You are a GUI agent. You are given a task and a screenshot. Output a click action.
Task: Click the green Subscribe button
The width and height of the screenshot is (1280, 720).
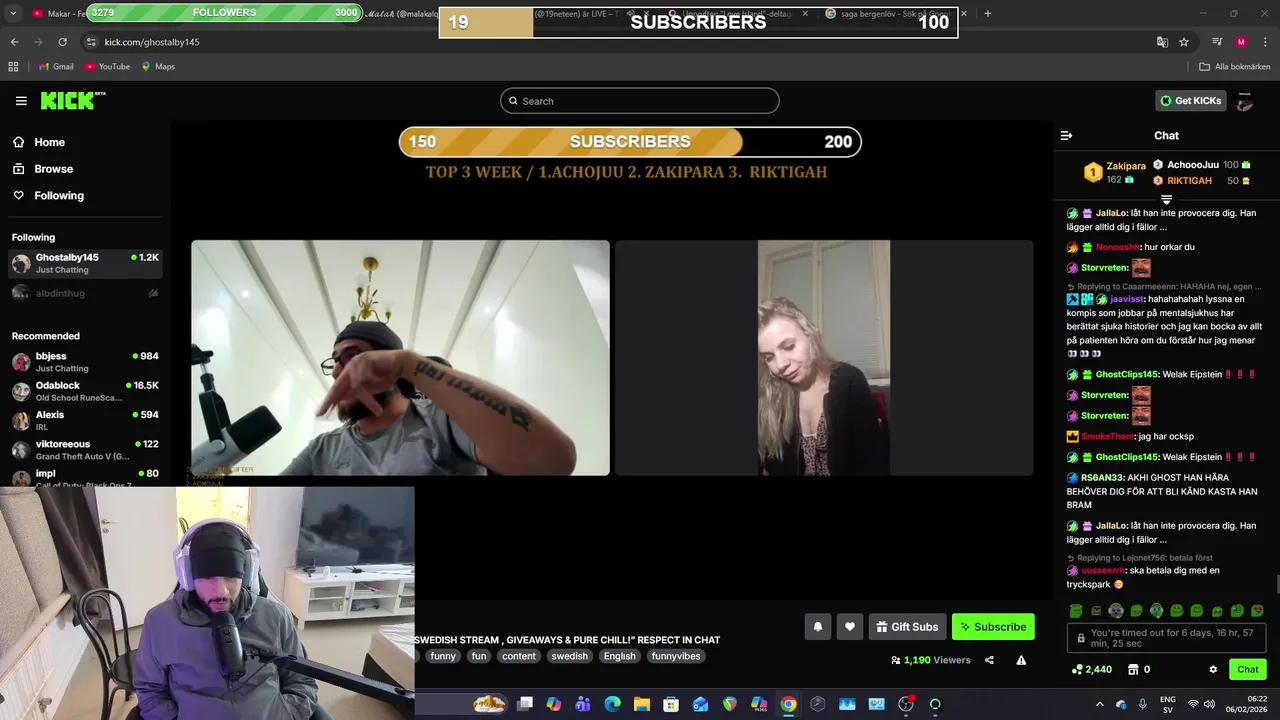coord(993,627)
